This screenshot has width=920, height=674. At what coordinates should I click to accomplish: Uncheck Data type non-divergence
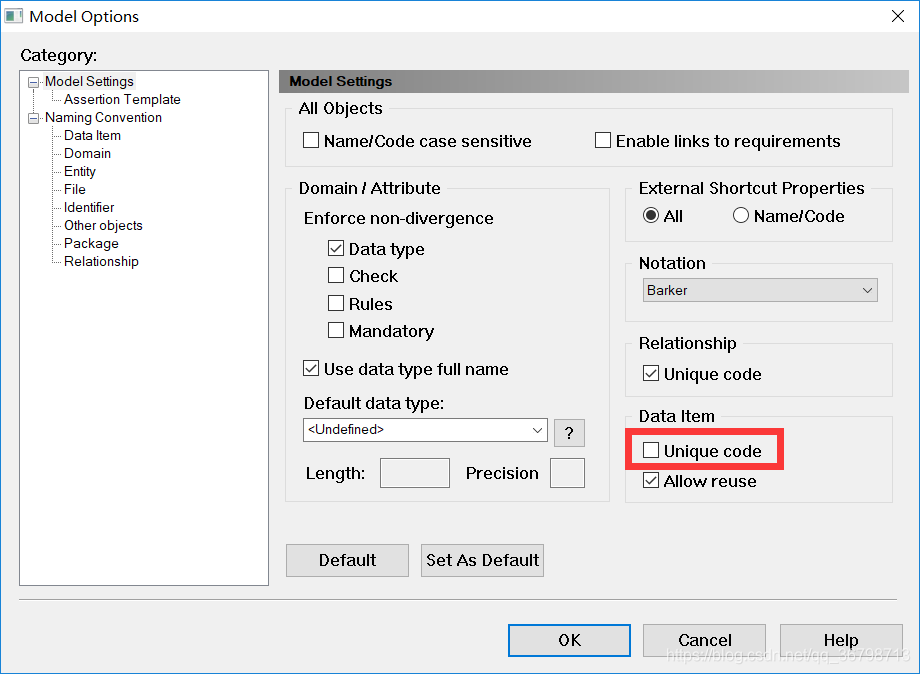coord(336,249)
